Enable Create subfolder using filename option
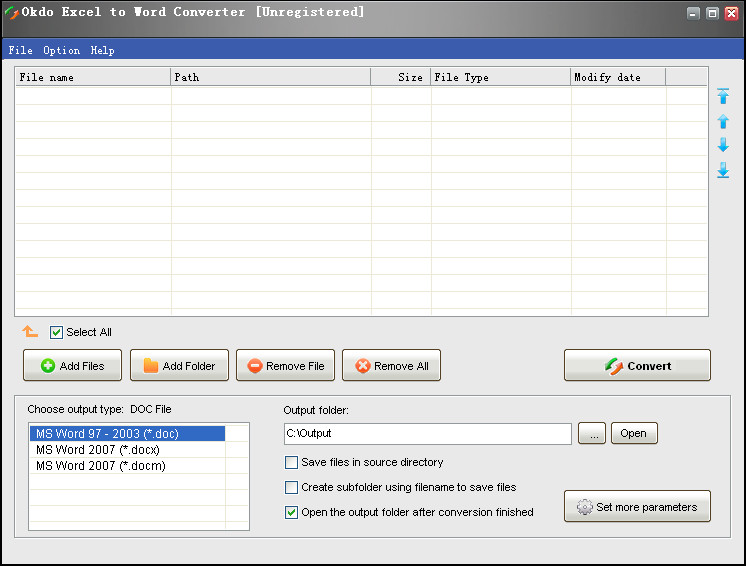 pos(291,488)
